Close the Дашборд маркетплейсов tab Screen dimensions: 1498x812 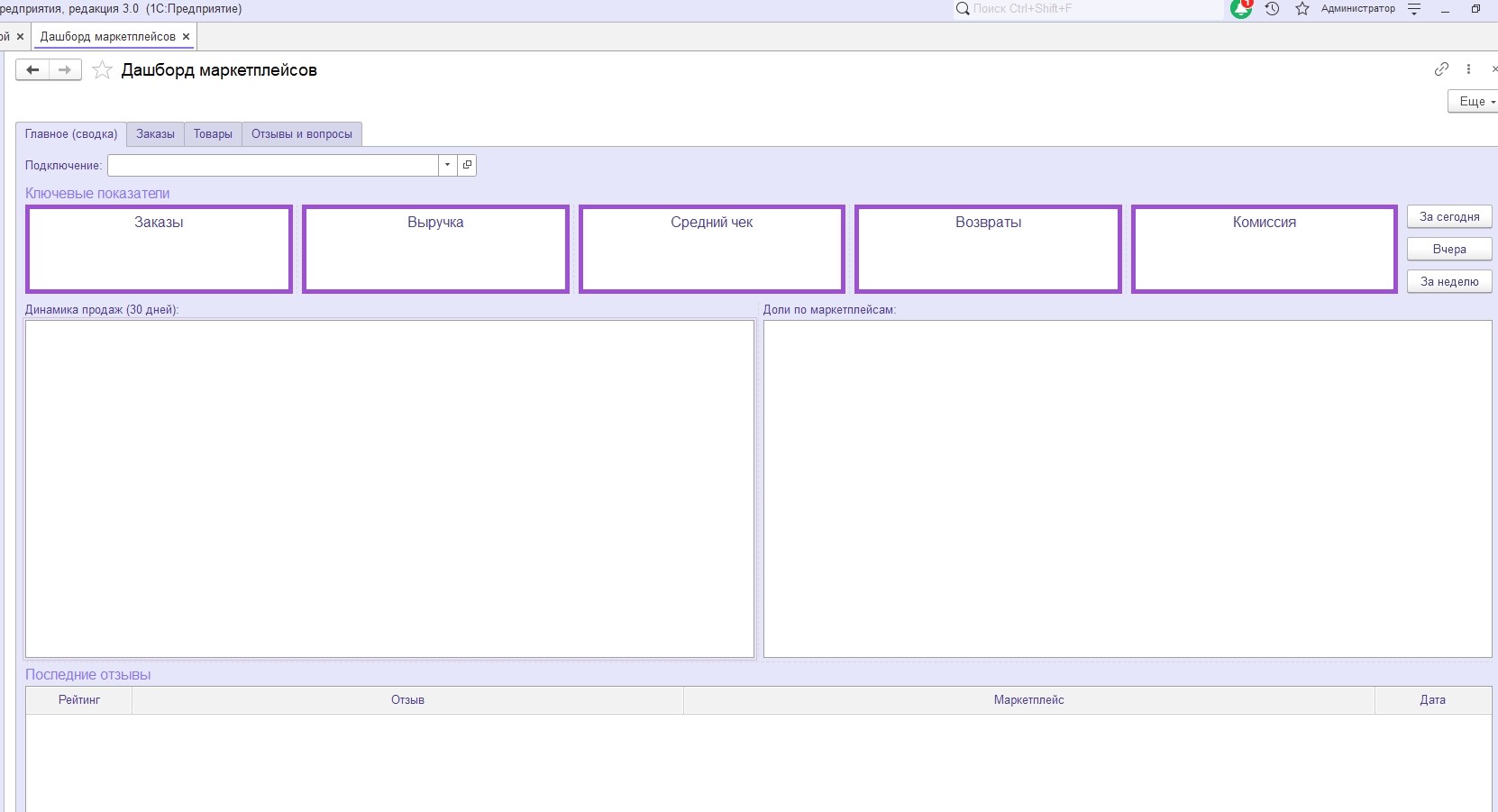[187, 37]
